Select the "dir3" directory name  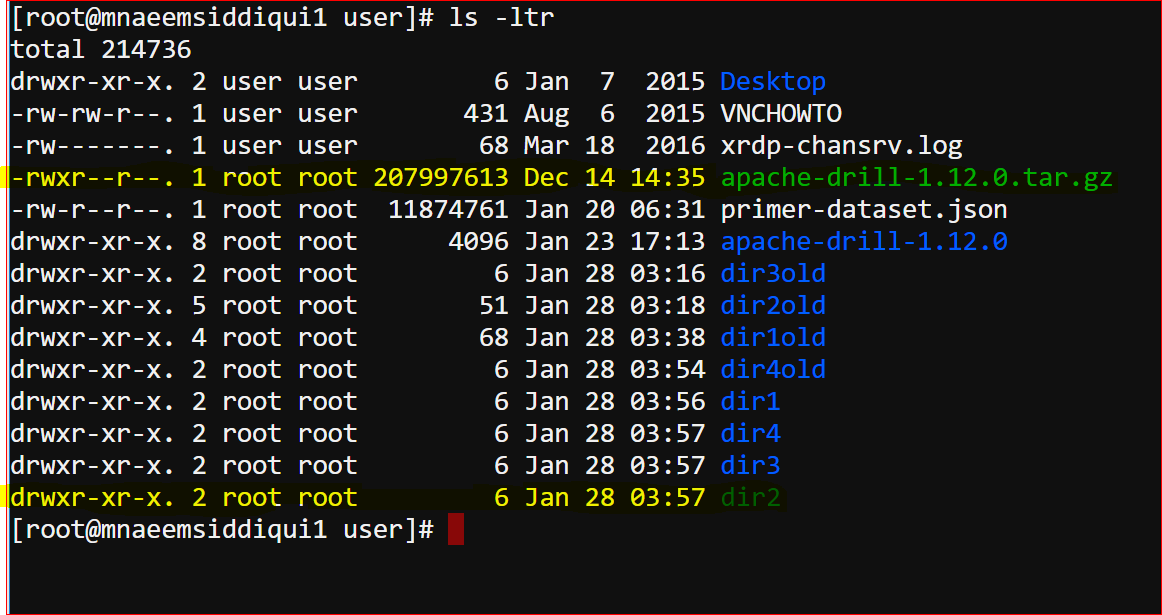tap(751, 465)
